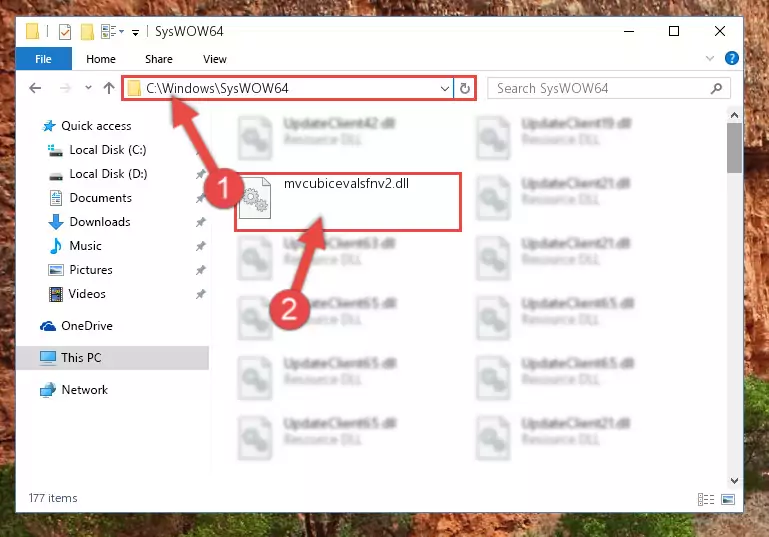Click the Music note icon in sidebar
769x537 pixels.
click(56, 246)
